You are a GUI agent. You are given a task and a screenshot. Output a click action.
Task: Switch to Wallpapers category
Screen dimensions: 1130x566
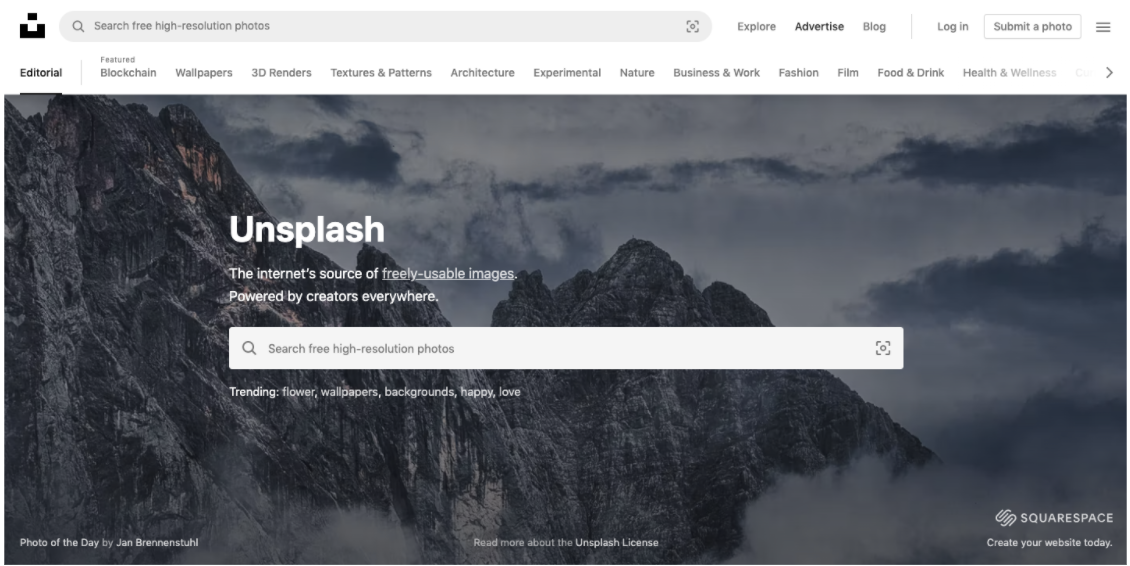[x=204, y=73]
